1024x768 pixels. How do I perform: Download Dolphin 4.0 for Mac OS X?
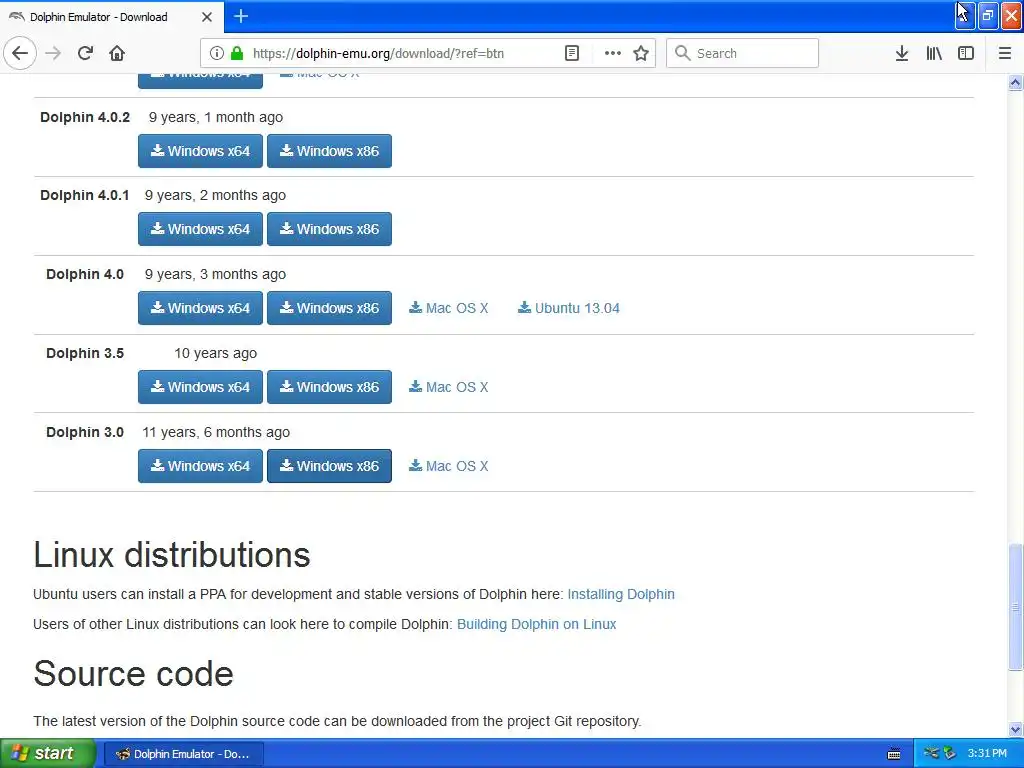[449, 308]
